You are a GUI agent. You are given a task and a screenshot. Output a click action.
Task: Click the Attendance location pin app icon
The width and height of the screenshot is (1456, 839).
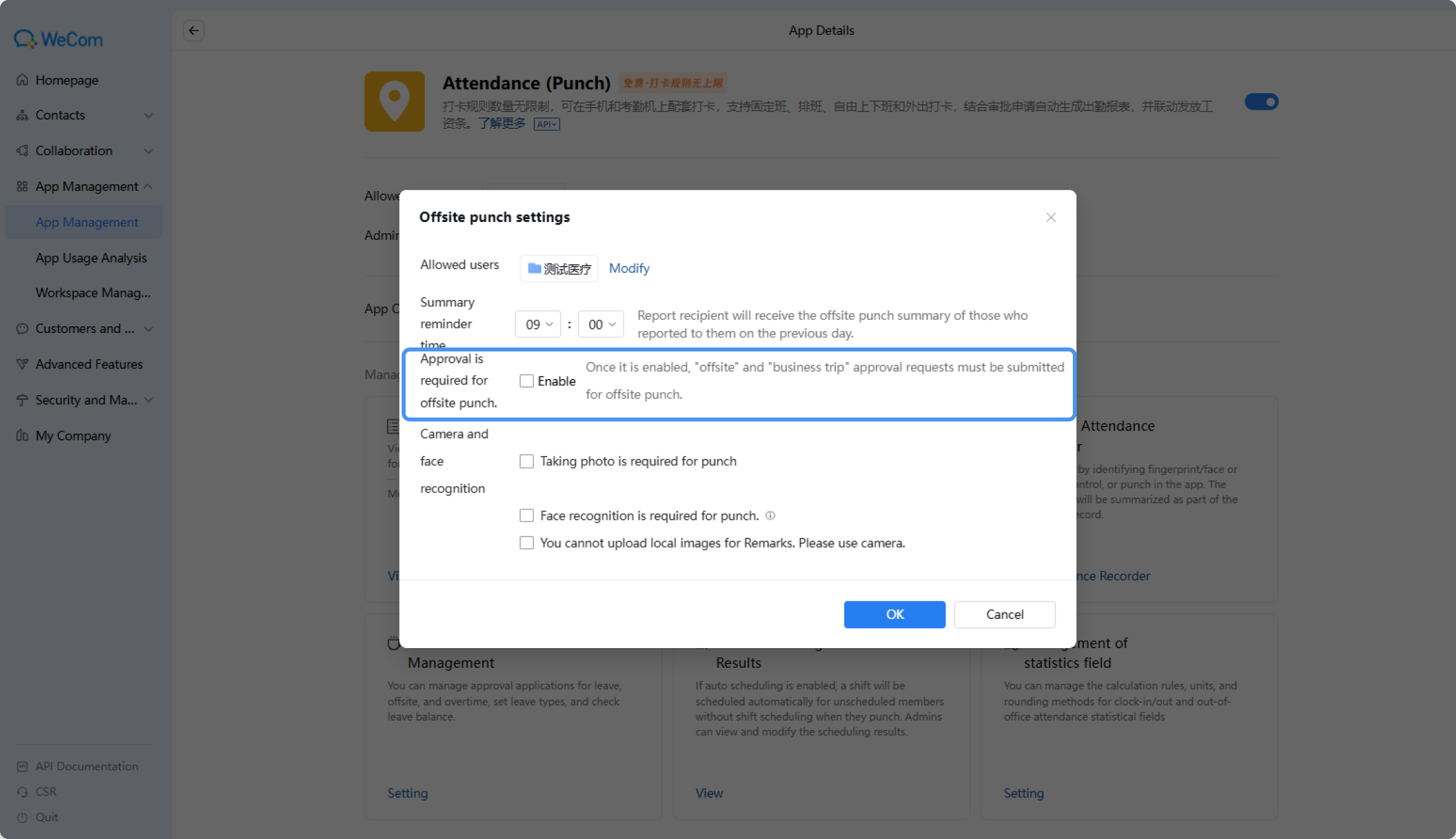pos(394,101)
